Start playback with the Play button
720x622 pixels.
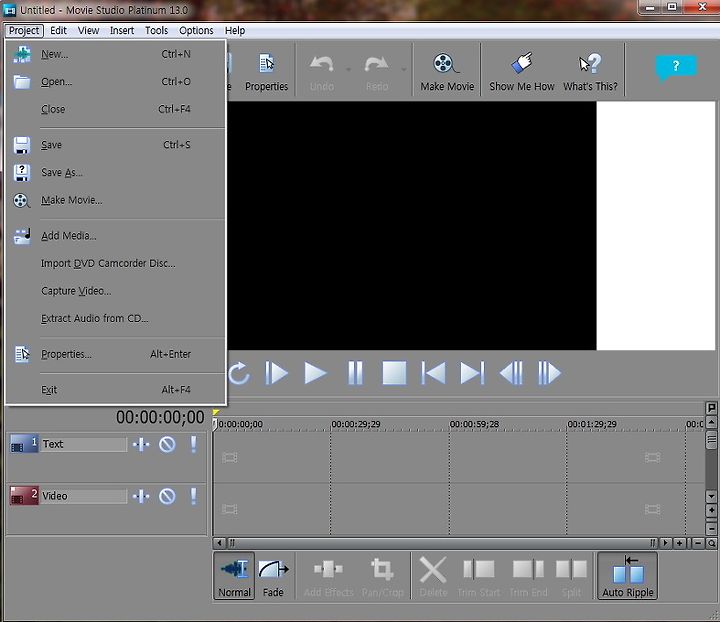pos(315,373)
